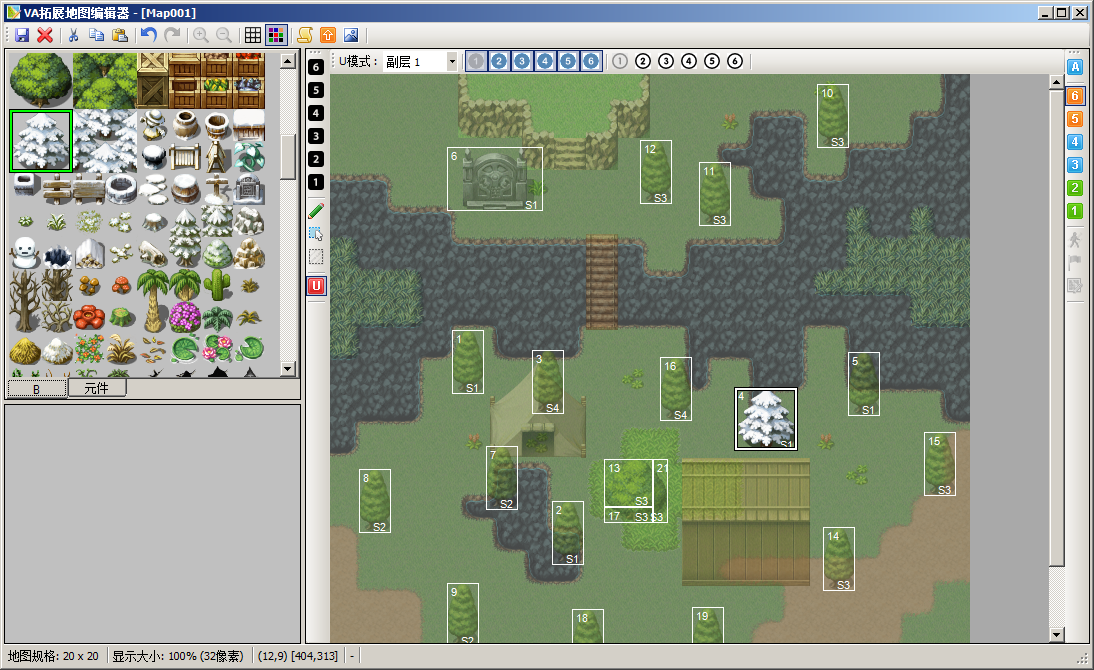
Task: Click black outlined circle 3 button
Action: point(666,61)
